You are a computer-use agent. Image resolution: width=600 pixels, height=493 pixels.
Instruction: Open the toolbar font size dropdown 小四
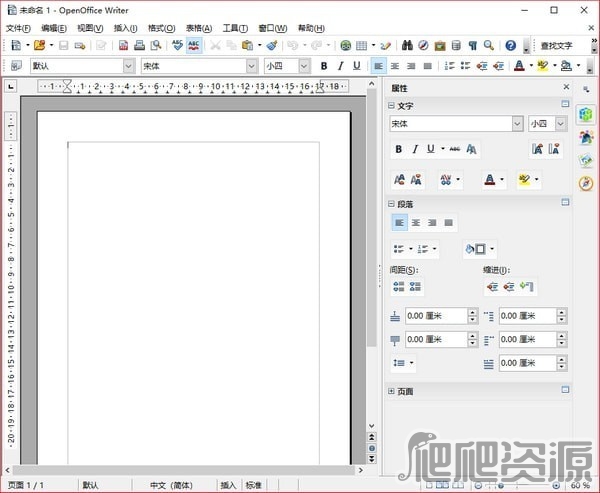coord(304,66)
